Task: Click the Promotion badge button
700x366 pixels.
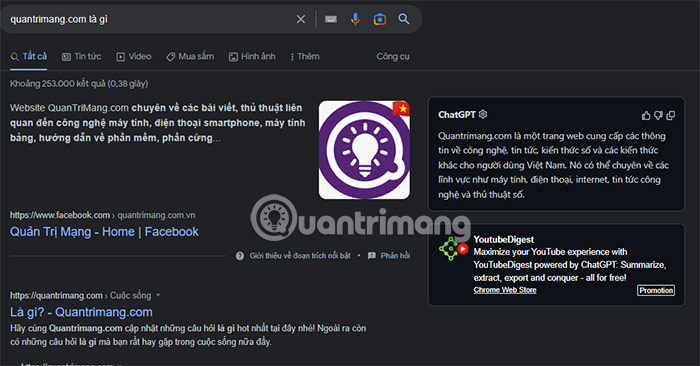Action: [656, 291]
